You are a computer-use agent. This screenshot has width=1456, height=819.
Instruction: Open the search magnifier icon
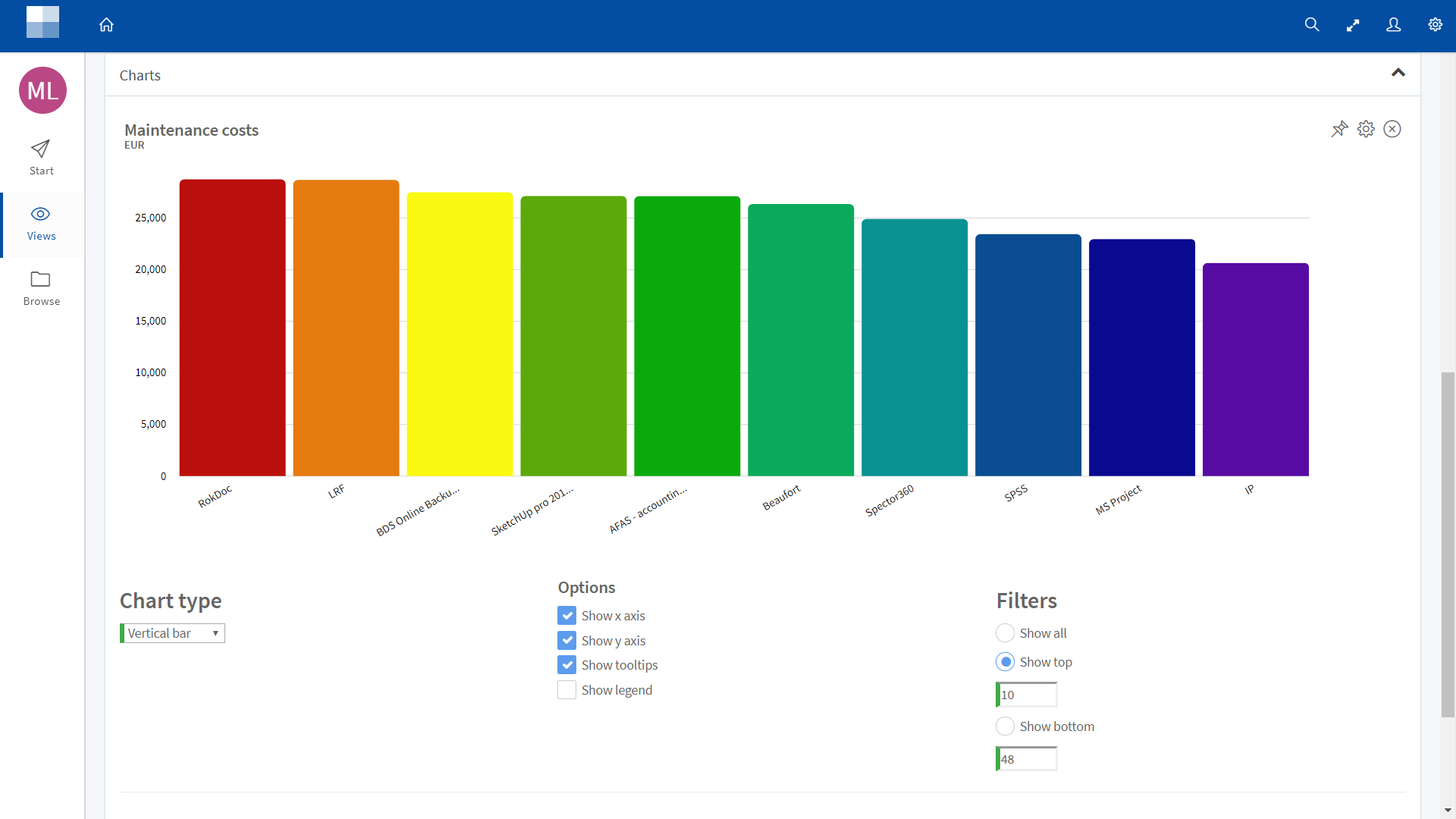click(1312, 25)
